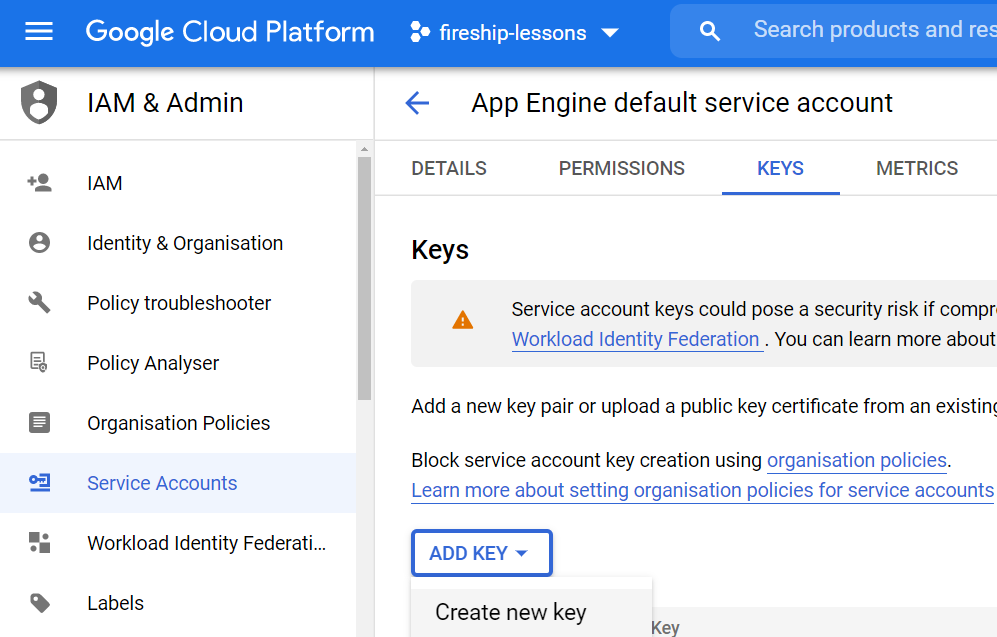997x637 pixels.
Task: Open the METRICS tab
Action: pos(917,168)
